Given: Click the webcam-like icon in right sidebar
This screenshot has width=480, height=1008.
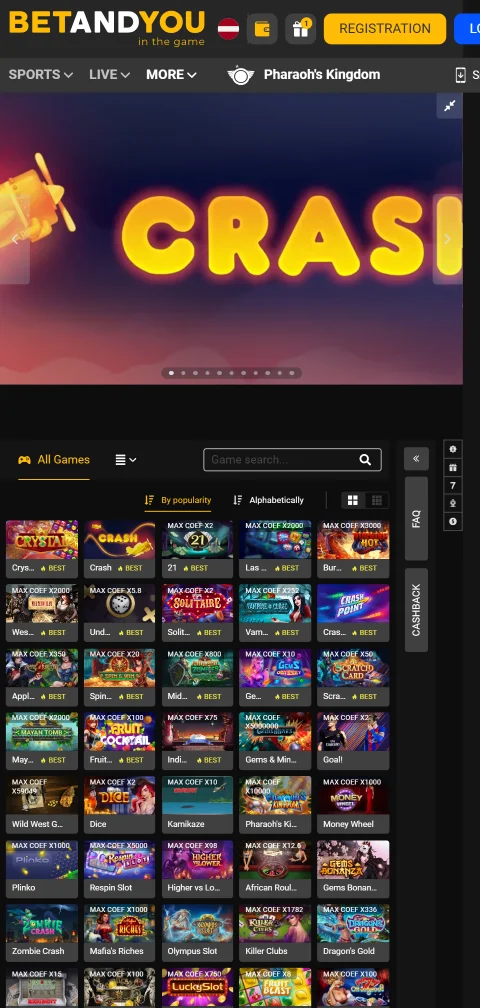Looking at the screenshot, I should [453, 503].
